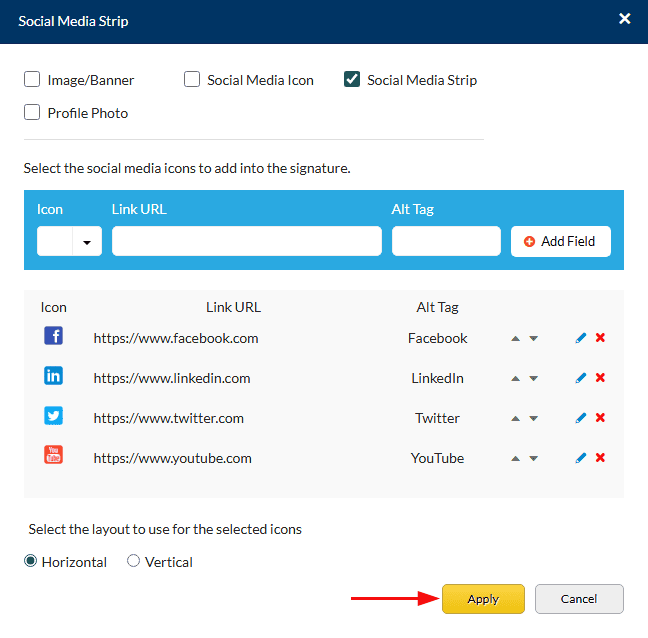Choose the Horizontal layout option
Screen dimensions: 648x638
point(31,562)
